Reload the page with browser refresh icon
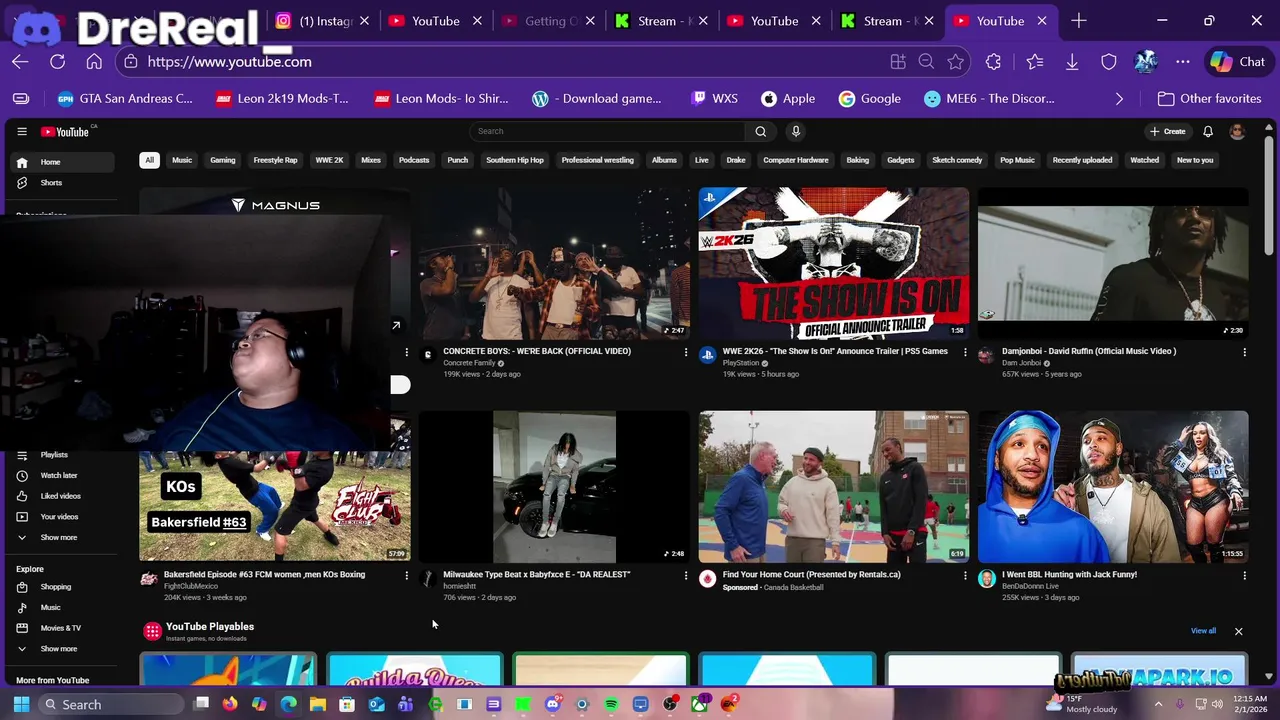The height and width of the screenshot is (720, 1280). (x=57, y=62)
